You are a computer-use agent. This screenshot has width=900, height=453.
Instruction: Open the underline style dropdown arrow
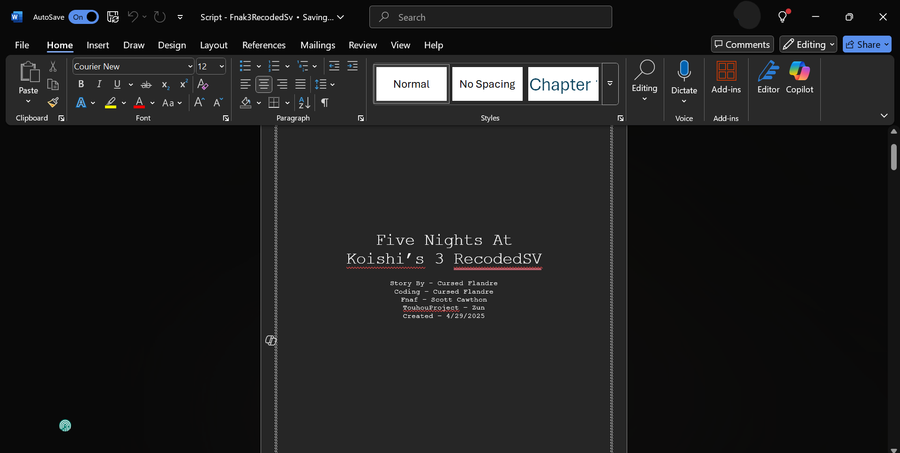[x=130, y=85]
